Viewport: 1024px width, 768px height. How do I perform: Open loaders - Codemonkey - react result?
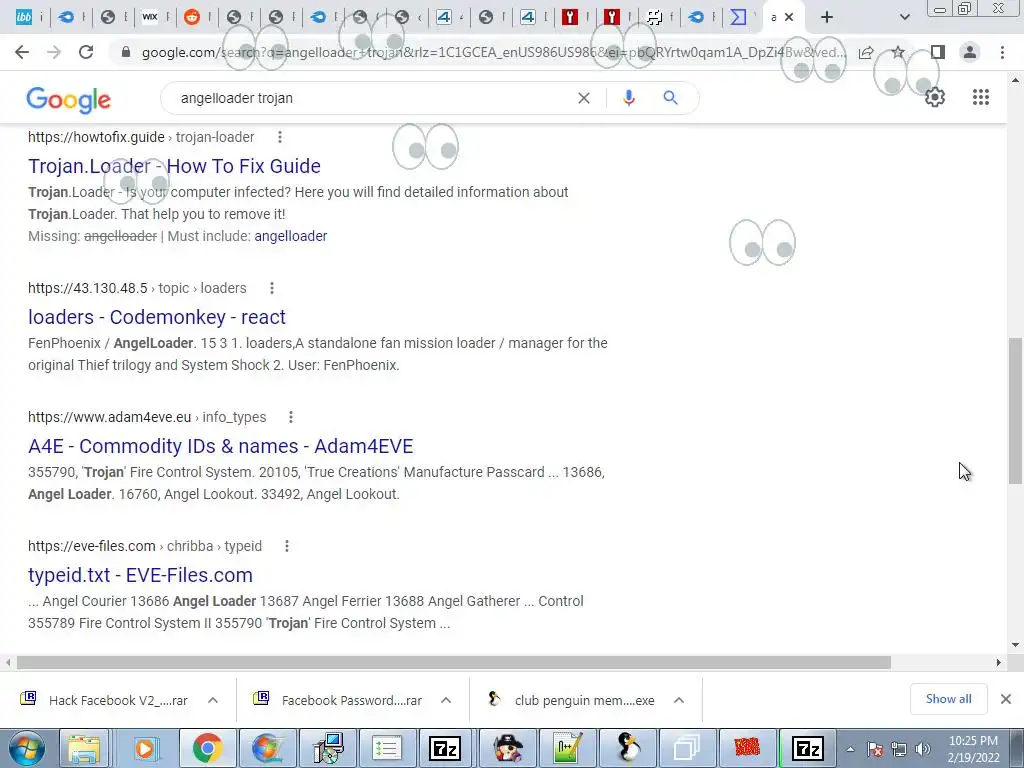click(x=157, y=317)
